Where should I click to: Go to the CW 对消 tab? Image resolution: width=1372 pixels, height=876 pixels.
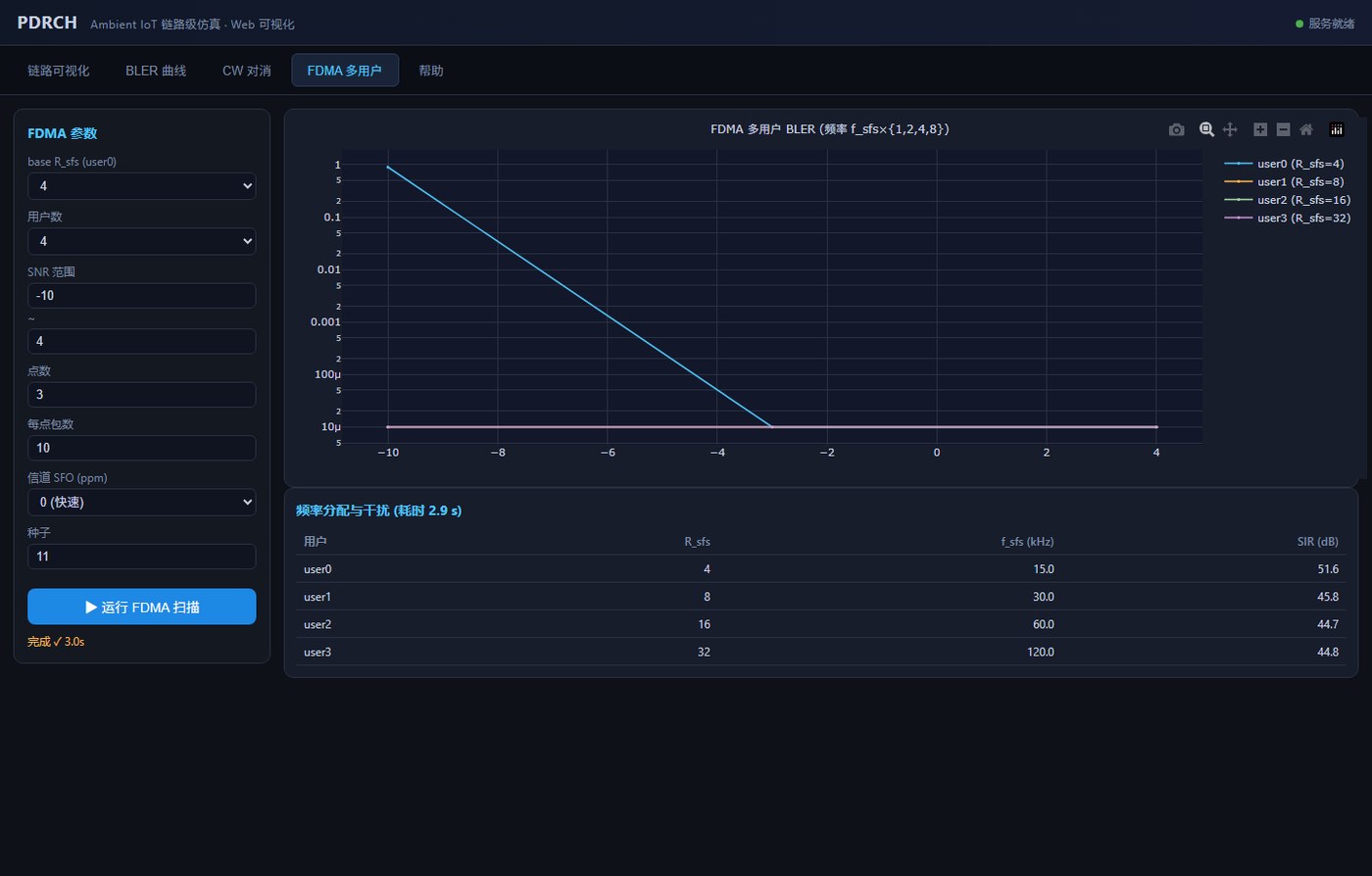pos(247,71)
